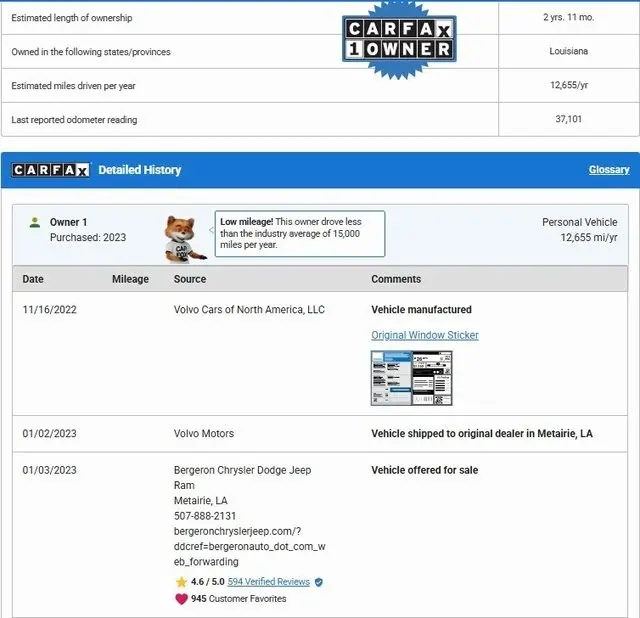This screenshot has height=618, width=640.
Task: Open the Original Window Sticker link
Action: pos(424,335)
